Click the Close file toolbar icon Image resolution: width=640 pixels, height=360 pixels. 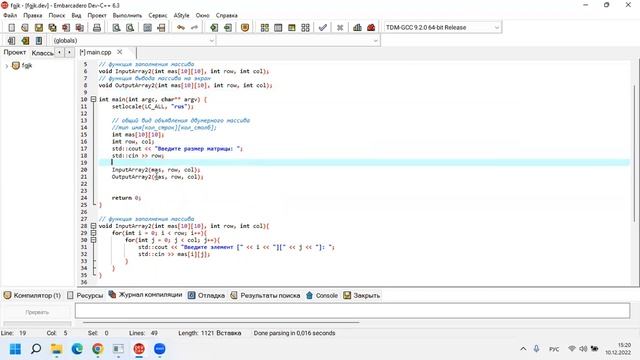coord(66,27)
